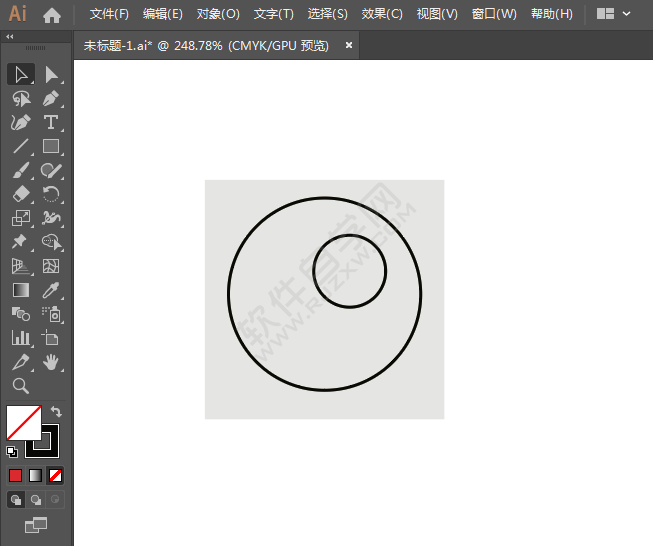Viewport: 653px width, 546px height.
Task: Select the Hand tool
Action: click(x=51, y=362)
